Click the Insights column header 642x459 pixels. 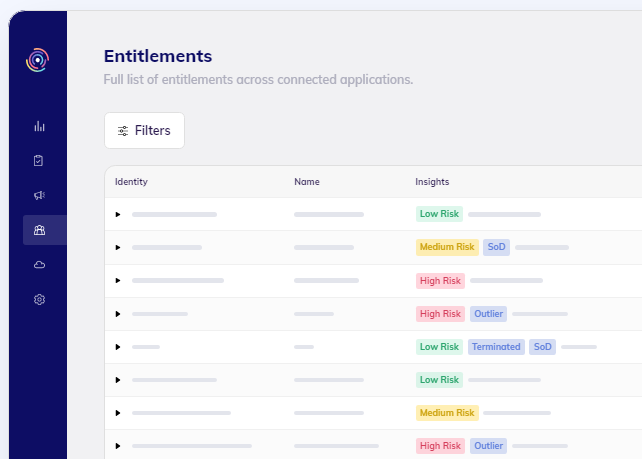click(432, 182)
